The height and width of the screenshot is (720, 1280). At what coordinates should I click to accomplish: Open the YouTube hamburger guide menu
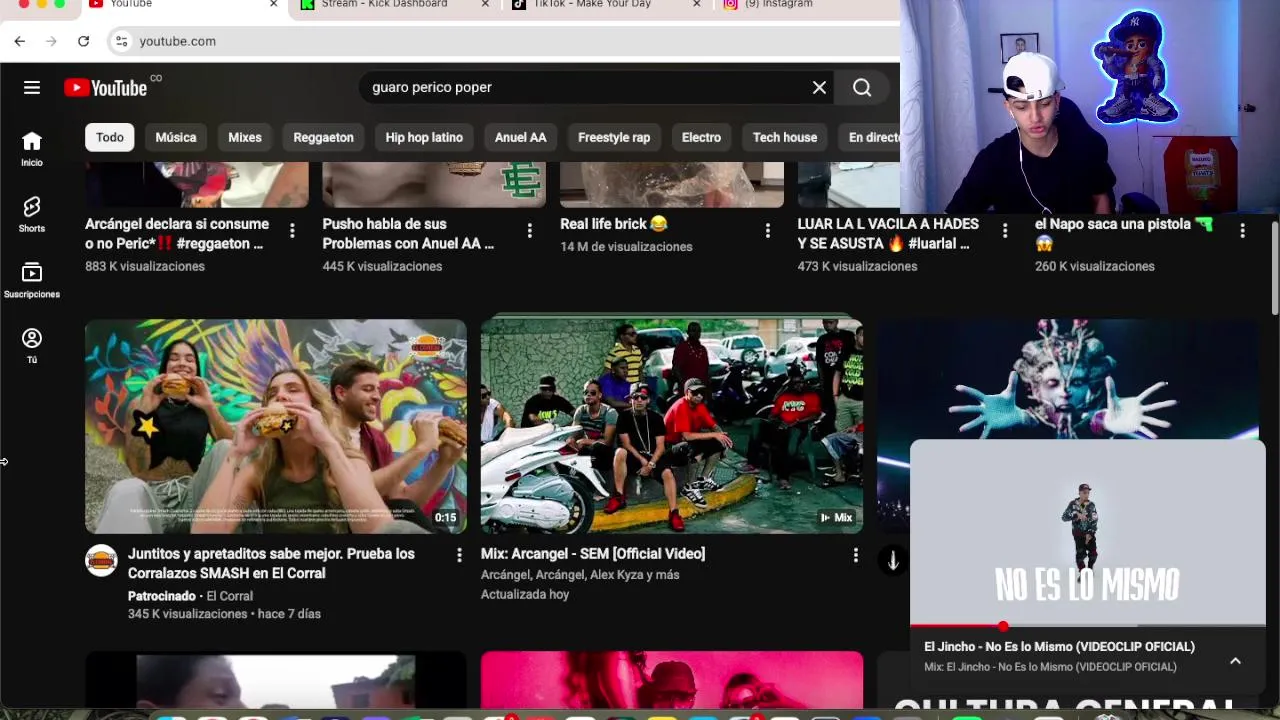[x=32, y=88]
